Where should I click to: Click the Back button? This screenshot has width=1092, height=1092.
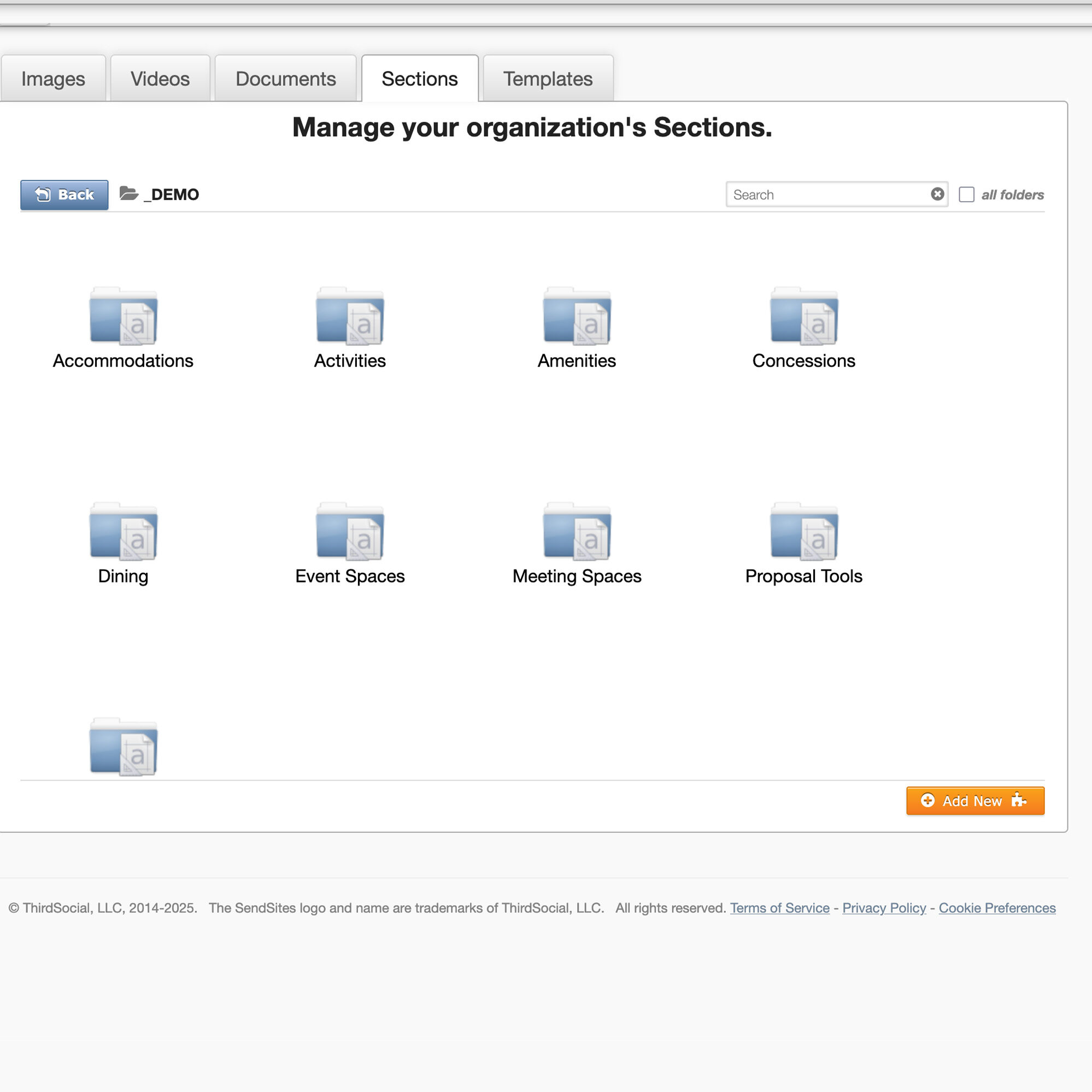[x=64, y=195]
